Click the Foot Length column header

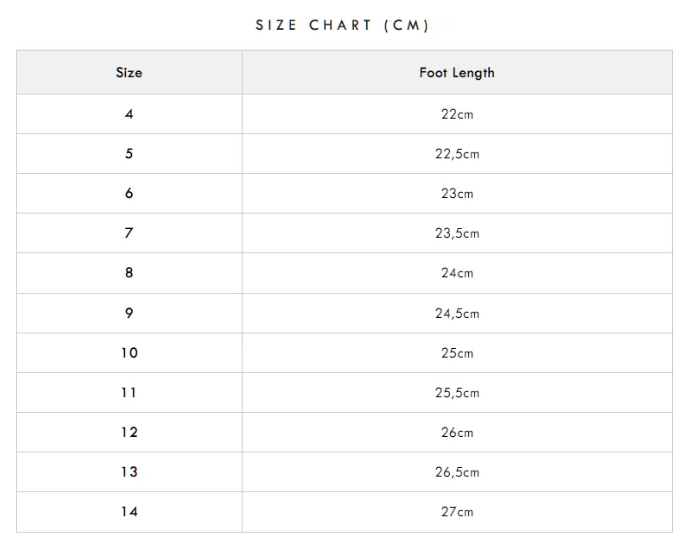click(x=457, y=73)
